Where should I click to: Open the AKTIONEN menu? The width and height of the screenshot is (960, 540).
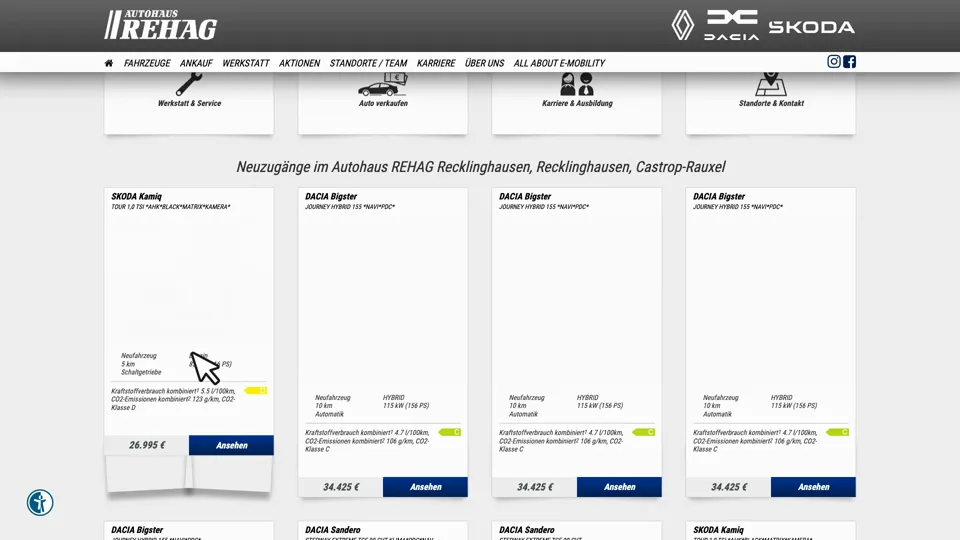click(299, 63)
